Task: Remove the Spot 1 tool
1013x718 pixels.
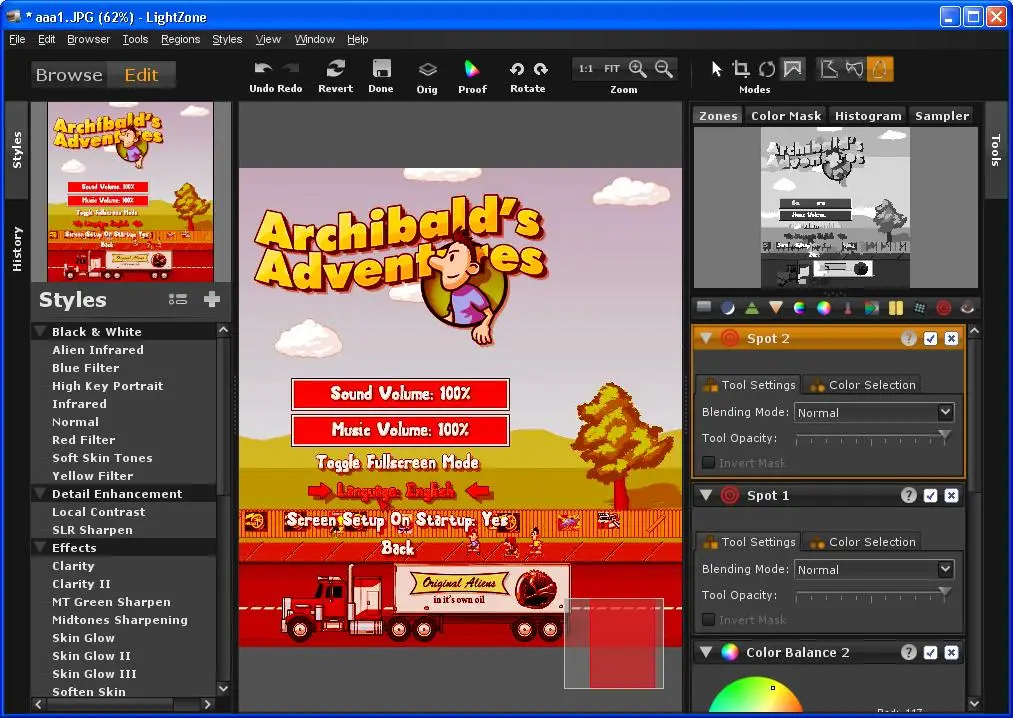Action: 951,496
